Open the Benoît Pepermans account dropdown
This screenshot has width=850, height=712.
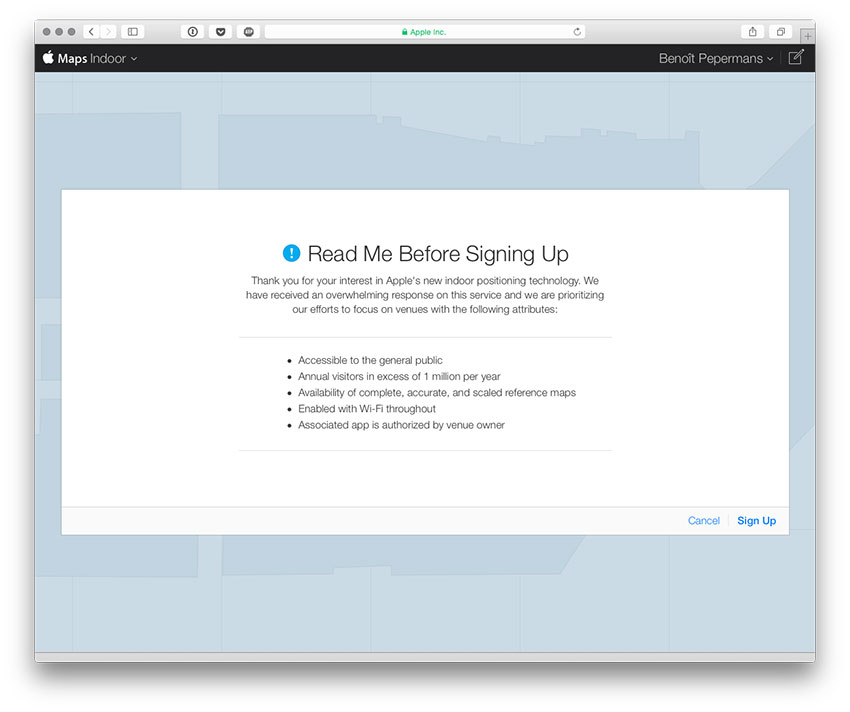[716, 58]
